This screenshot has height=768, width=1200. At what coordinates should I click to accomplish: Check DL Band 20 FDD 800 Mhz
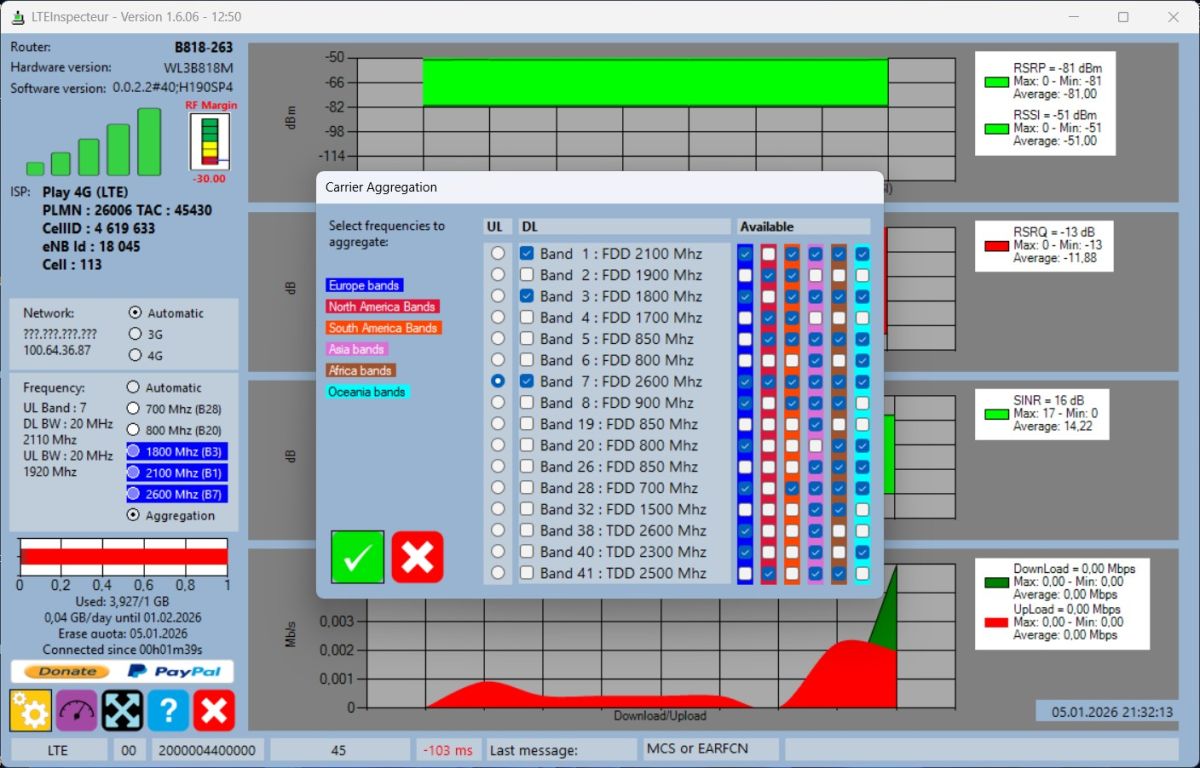[x=527, y=445]
